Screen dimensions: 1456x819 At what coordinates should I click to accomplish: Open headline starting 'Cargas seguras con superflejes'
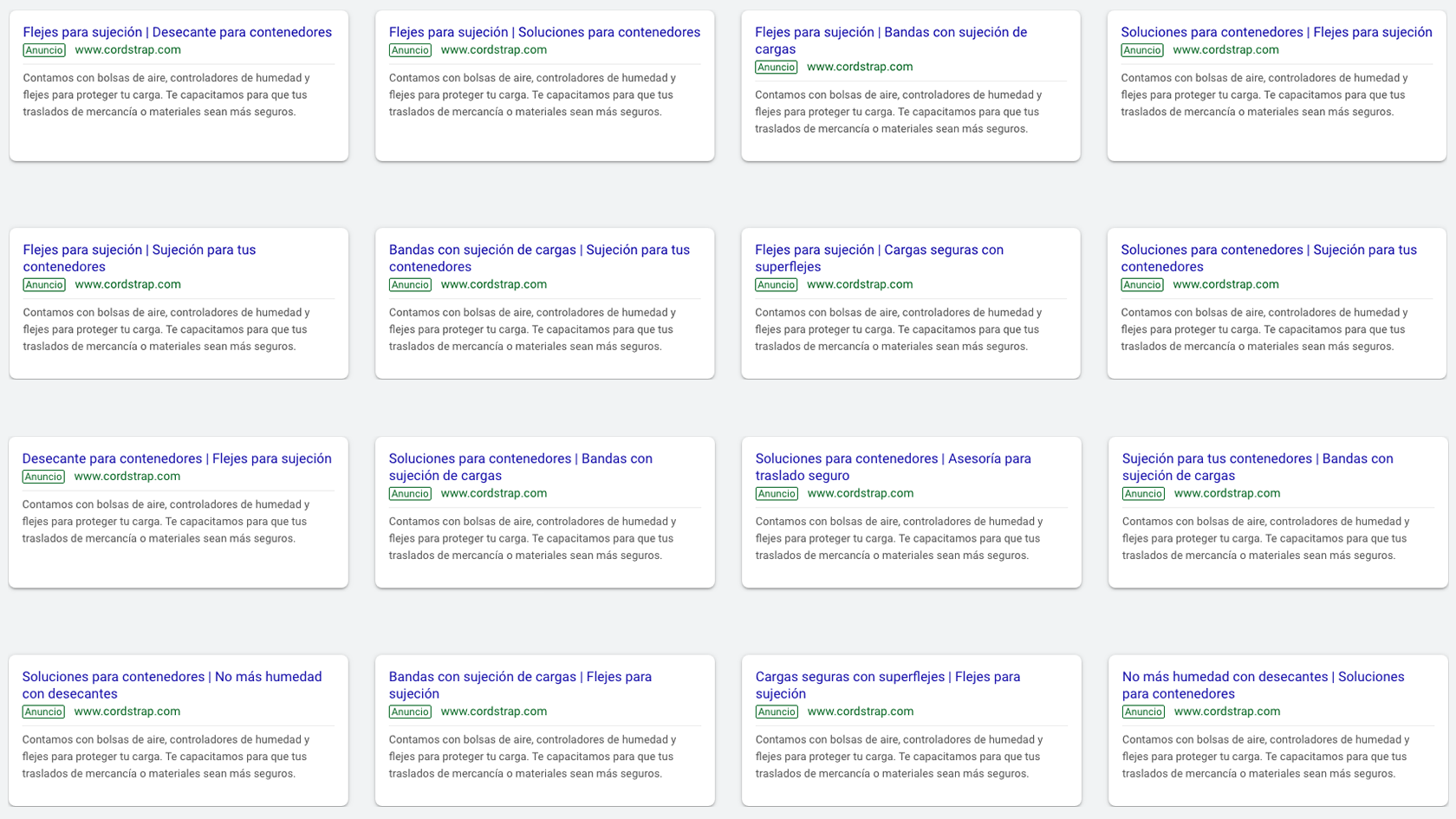tap(887, 686)
